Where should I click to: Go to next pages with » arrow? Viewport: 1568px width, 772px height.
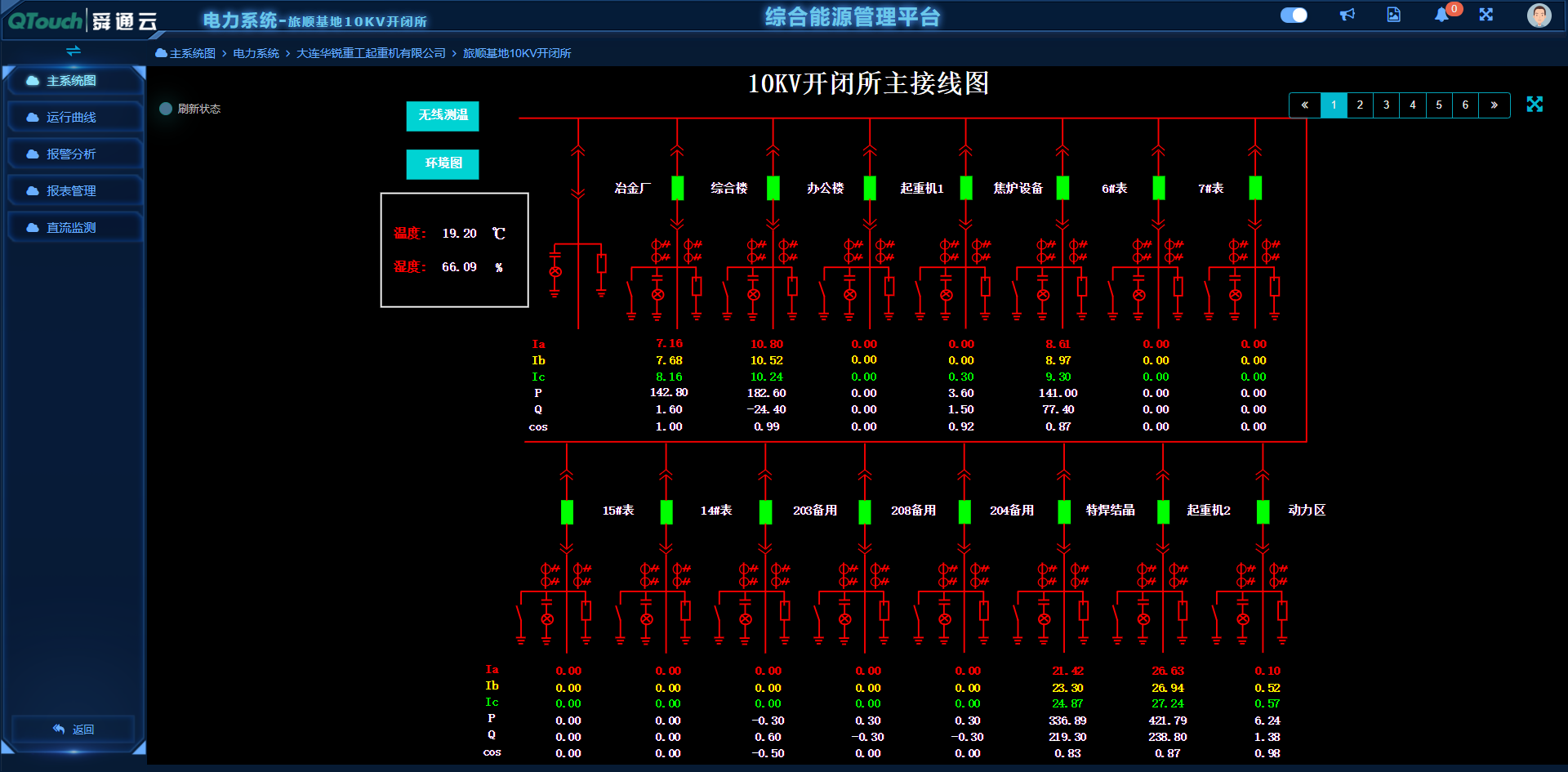pos(1494,105)
